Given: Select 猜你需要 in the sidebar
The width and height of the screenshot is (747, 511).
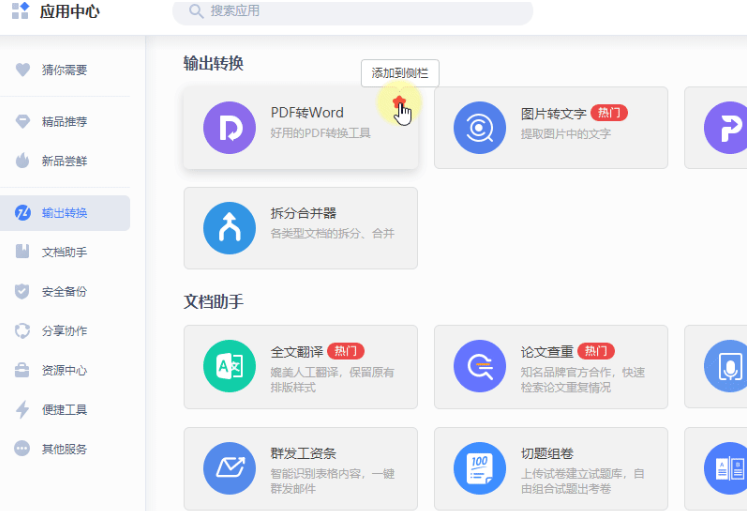Looking at the screenshot, I should 65,70.
